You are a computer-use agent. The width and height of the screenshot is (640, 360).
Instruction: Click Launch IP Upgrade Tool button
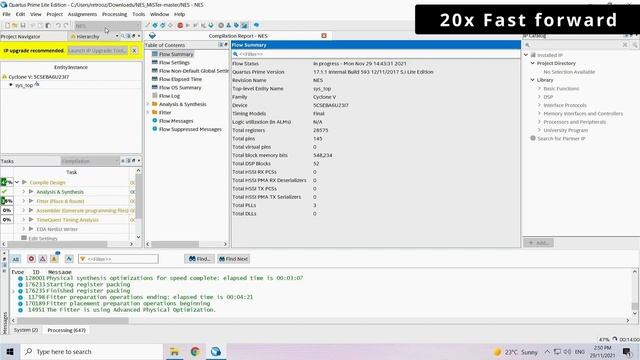click(x=98, y=51)
